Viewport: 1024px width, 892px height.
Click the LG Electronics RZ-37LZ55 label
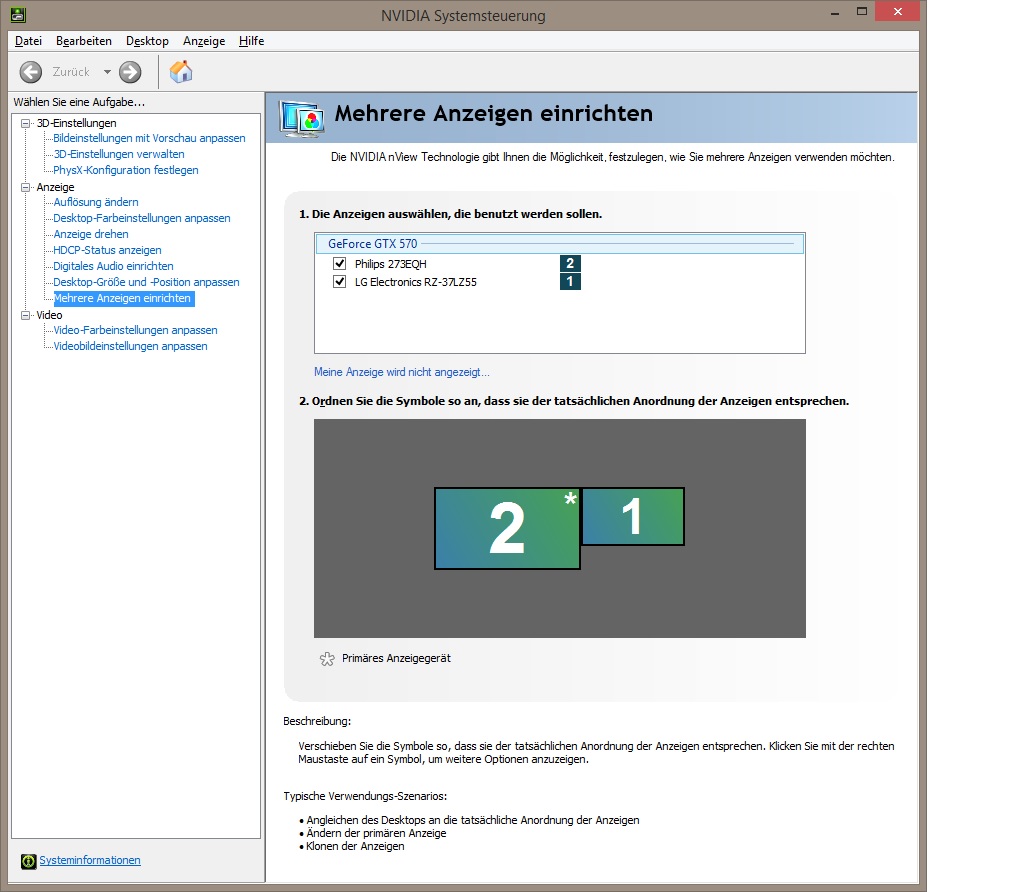point(415,282)
